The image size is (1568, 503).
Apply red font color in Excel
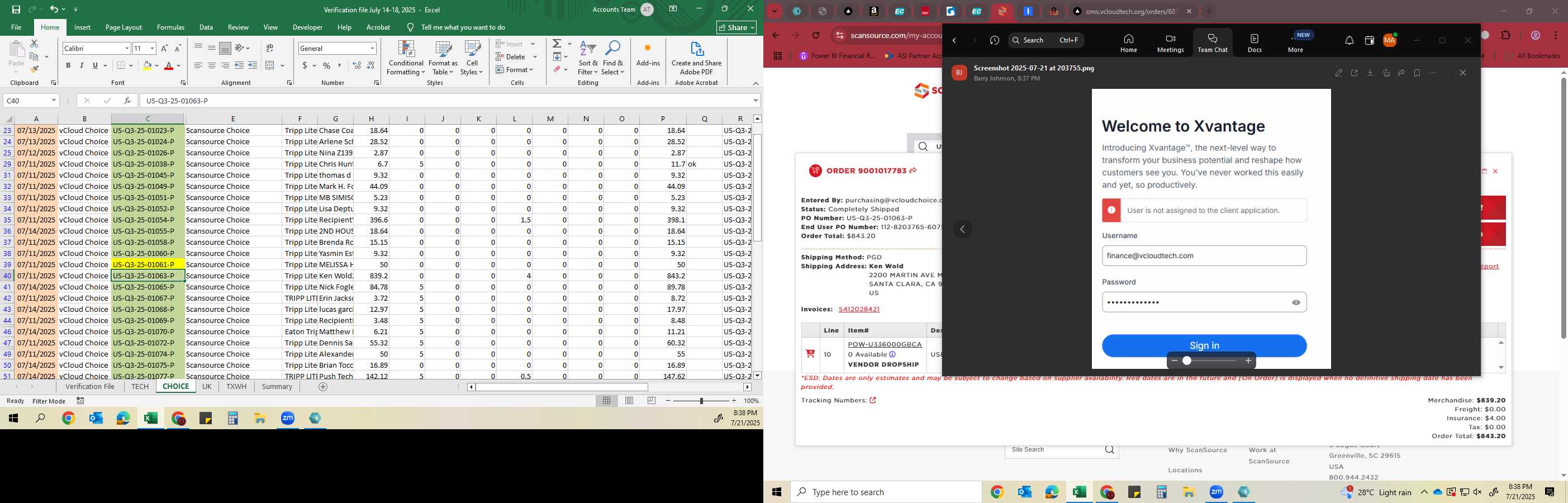pyautogui.click(x=169, y=66)
